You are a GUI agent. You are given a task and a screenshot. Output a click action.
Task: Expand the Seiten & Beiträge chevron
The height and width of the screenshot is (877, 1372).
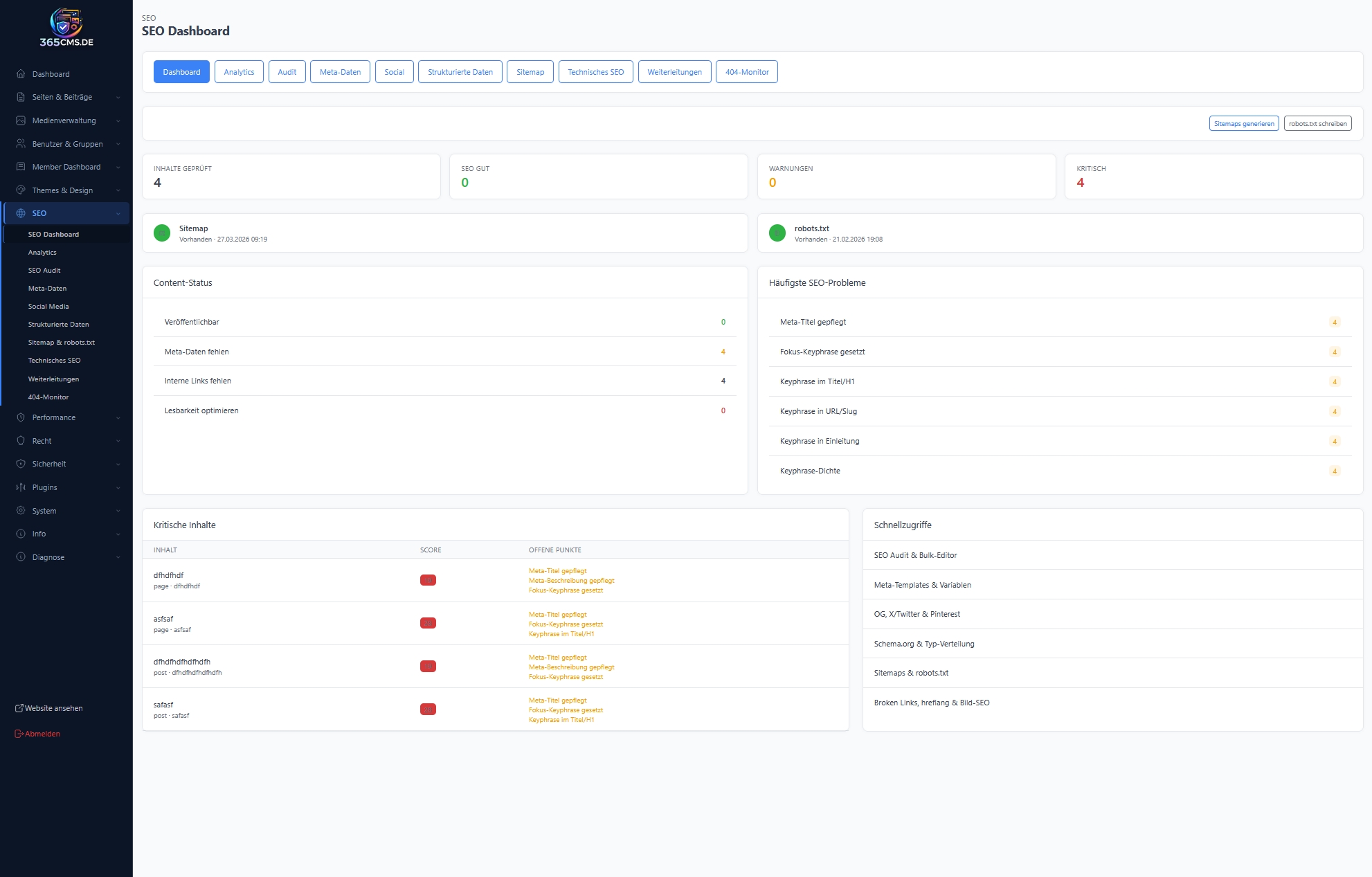(118, 98)
